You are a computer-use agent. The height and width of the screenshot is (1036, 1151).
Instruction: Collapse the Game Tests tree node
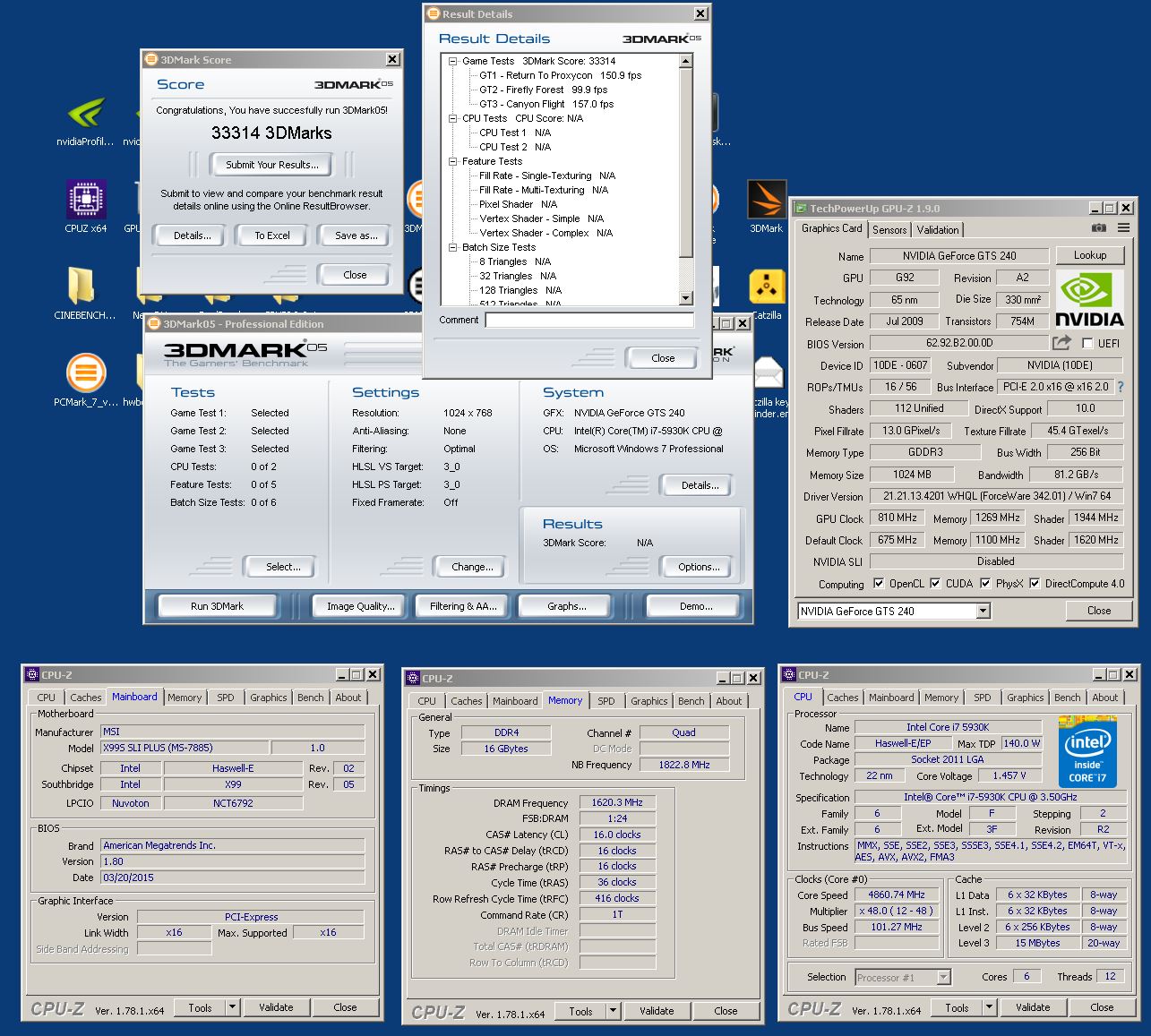[453, 61]
